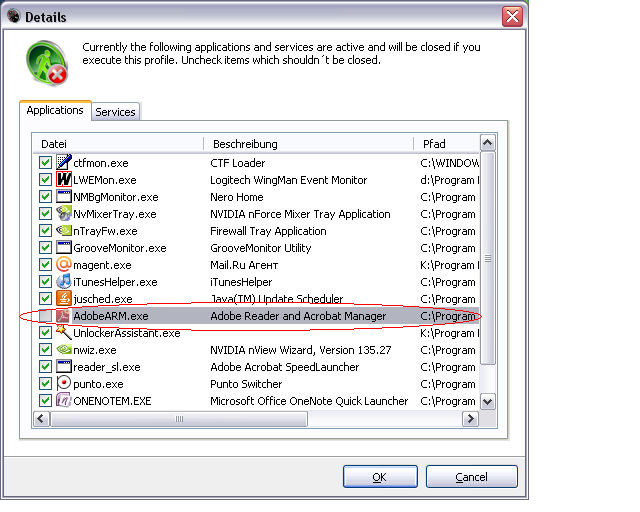Screen dimensions: 640x512
Task: Click the horizontal scrollbar right arrow
Action: 470,419
